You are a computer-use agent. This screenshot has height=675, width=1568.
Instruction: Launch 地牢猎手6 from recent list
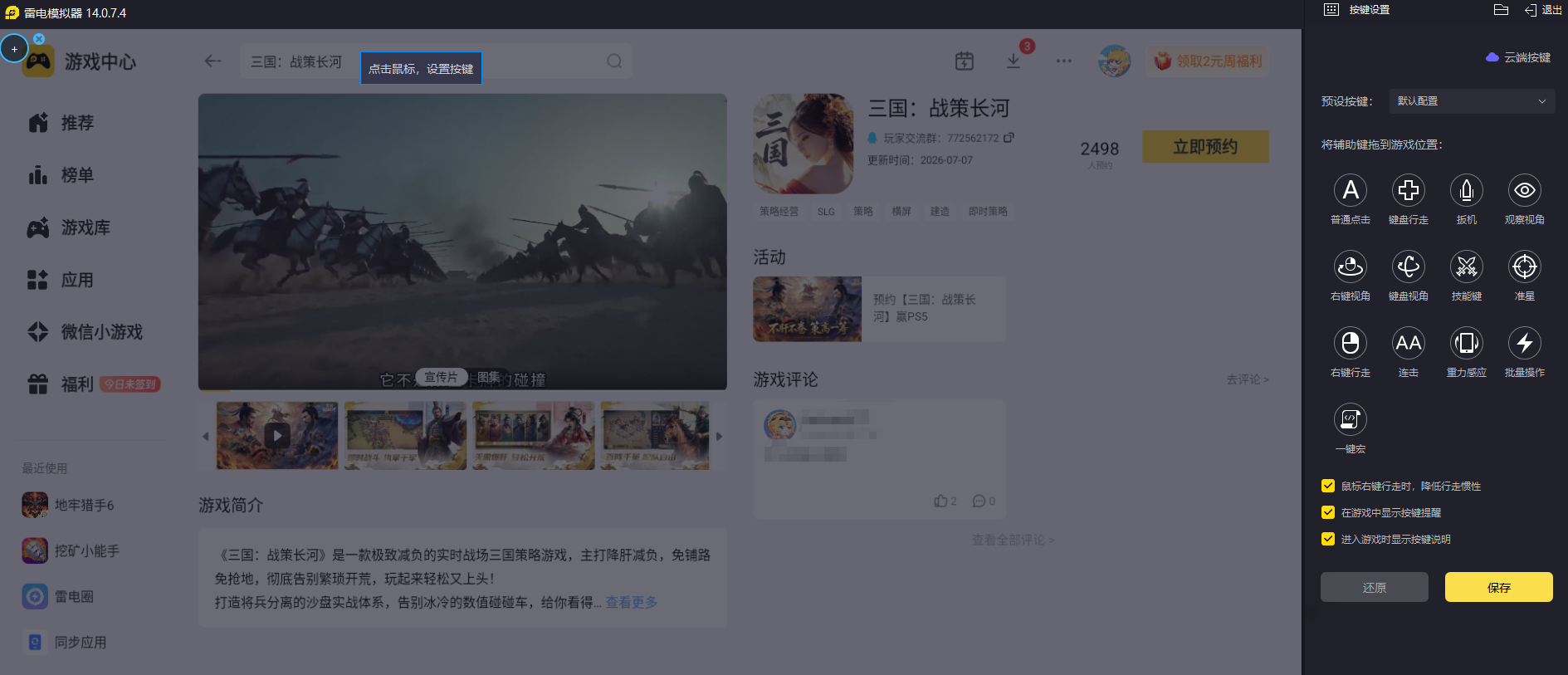(68, 505)
